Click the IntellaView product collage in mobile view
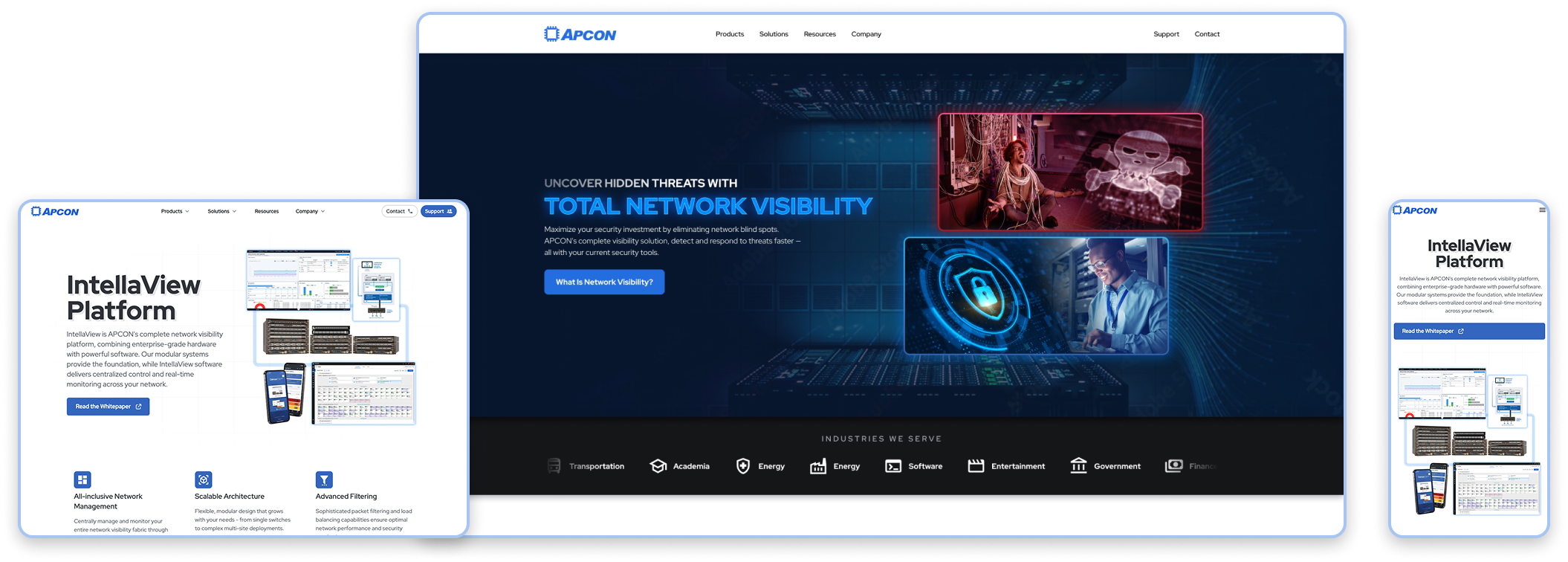1568x562 pixels. 1469,442
